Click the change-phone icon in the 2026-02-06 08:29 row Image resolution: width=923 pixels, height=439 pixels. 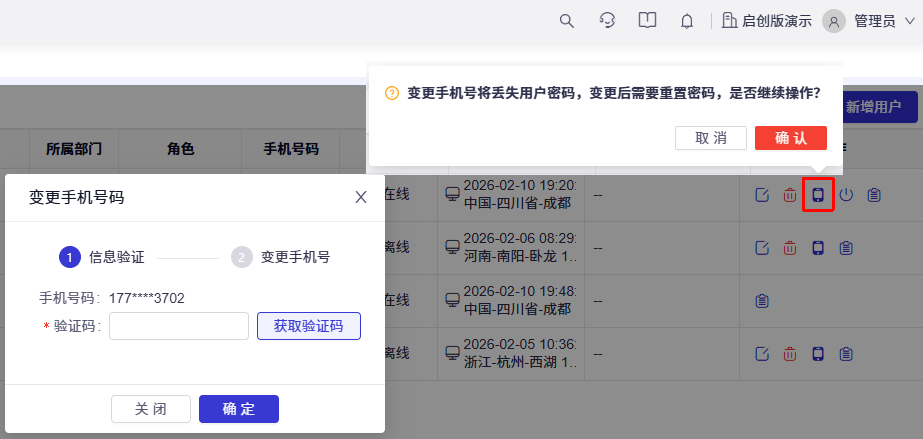[x=818, y=248]
